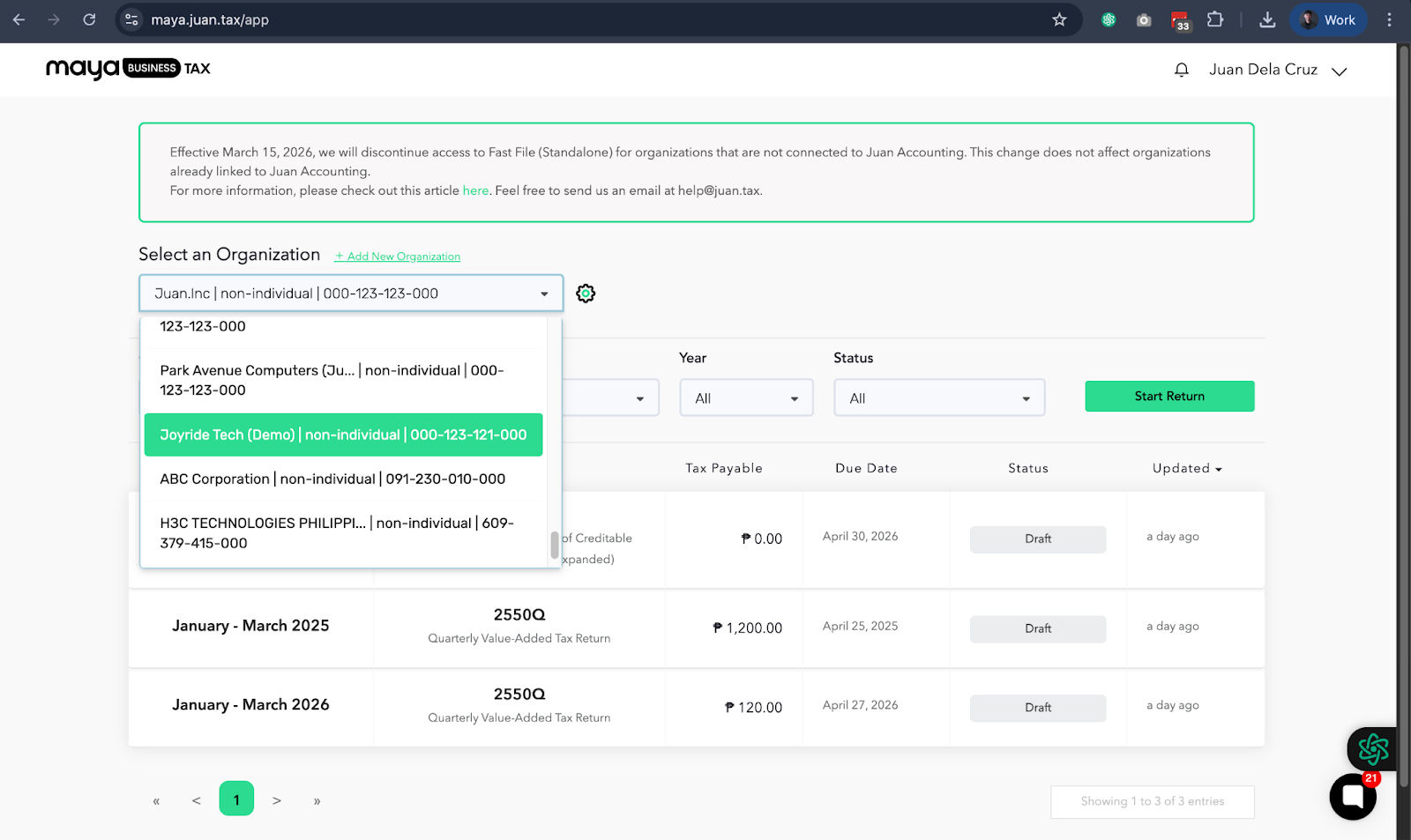Image resolution: width=1411 pixels, height=840 pixels.
Task: Open the Chrome three-dot menu
Action: [x=1389, y=19]
